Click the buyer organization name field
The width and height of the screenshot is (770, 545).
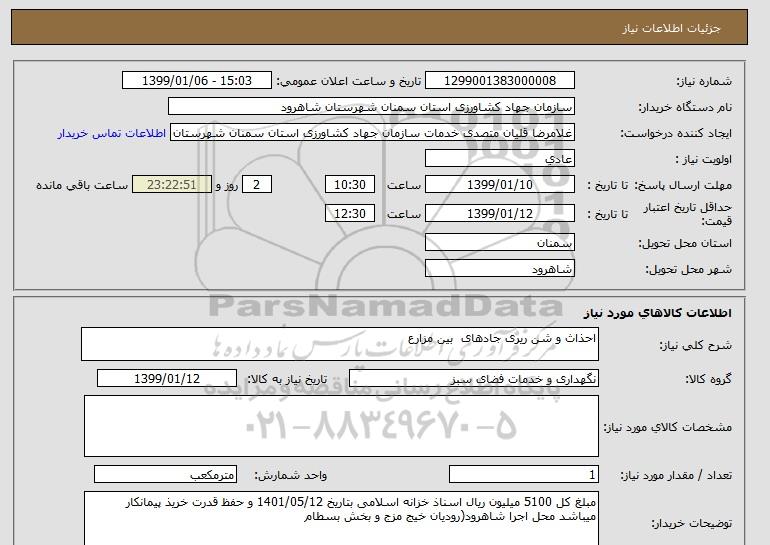(371, 107)
